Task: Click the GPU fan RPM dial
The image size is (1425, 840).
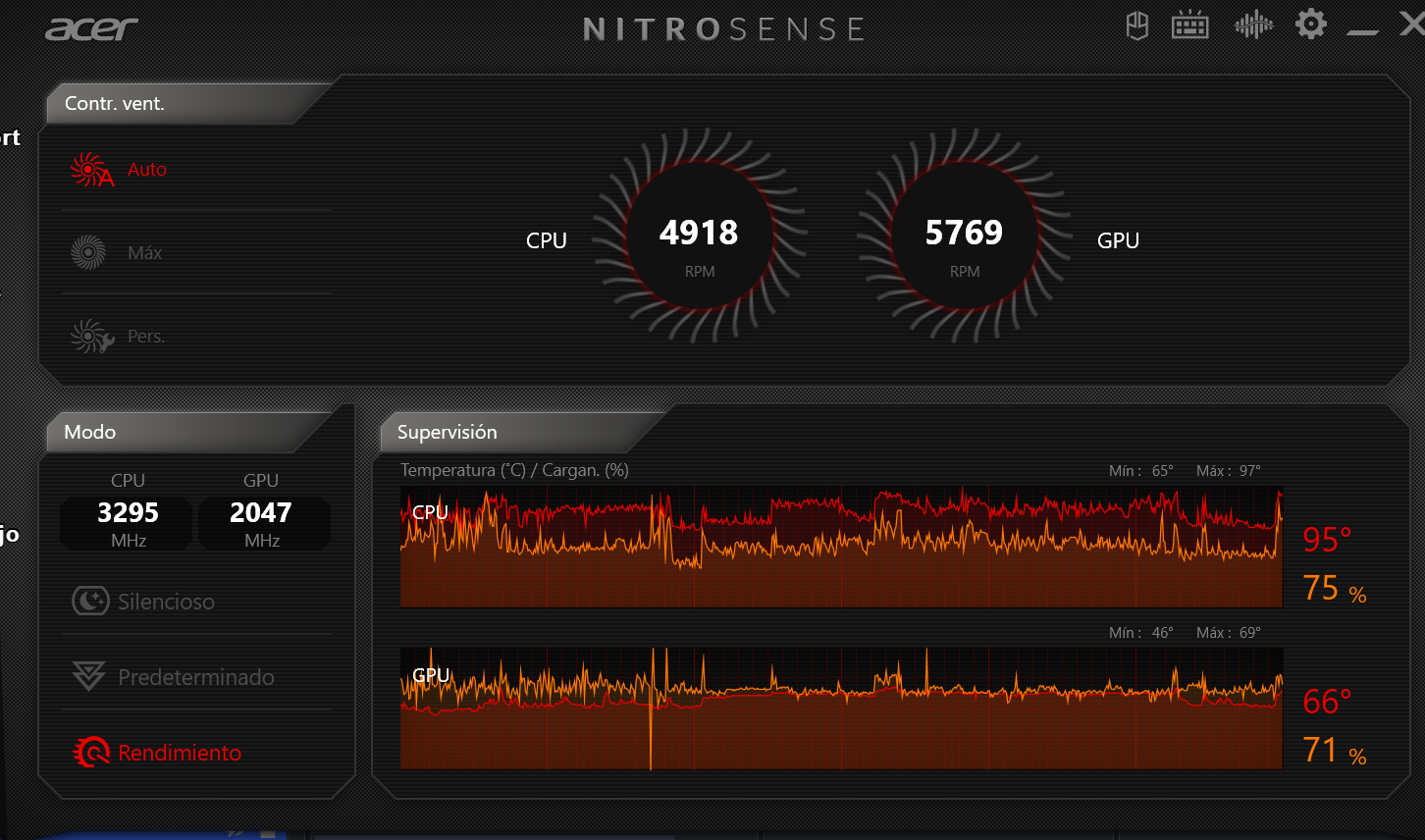Action: 965,236
